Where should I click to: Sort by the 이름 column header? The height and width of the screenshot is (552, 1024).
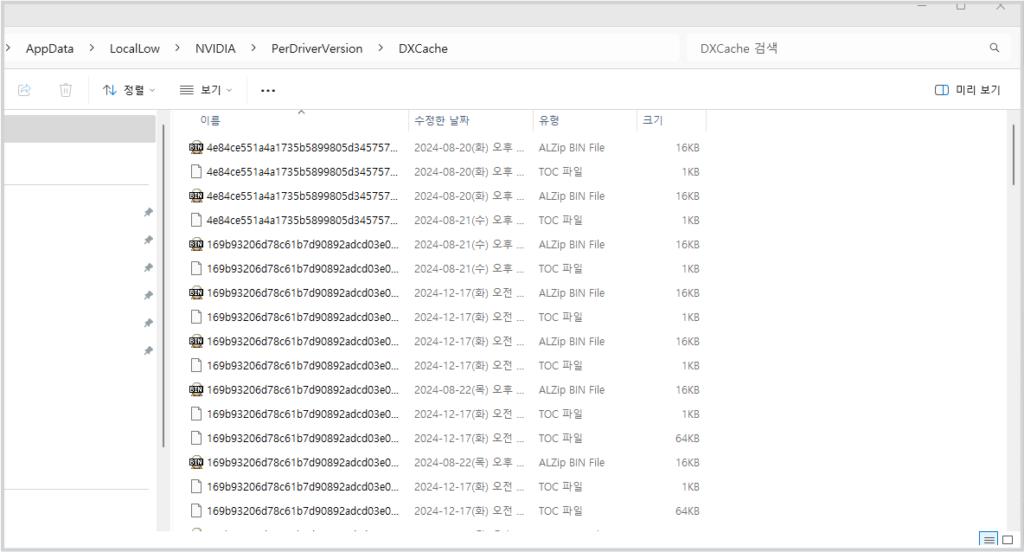(x=210, y=120)
